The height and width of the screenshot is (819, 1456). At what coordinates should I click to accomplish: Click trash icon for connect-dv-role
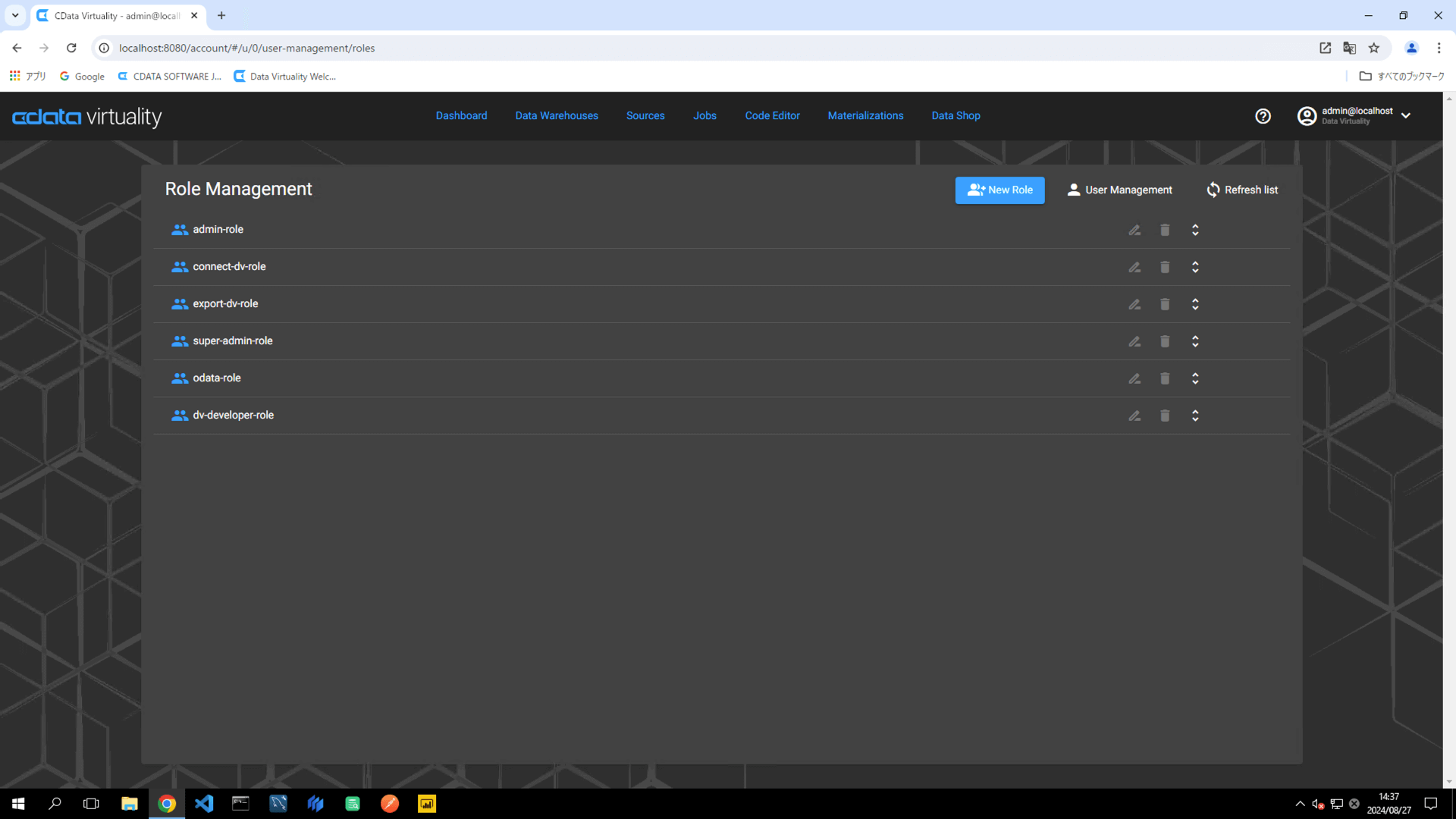click(x=1165, y=267)
